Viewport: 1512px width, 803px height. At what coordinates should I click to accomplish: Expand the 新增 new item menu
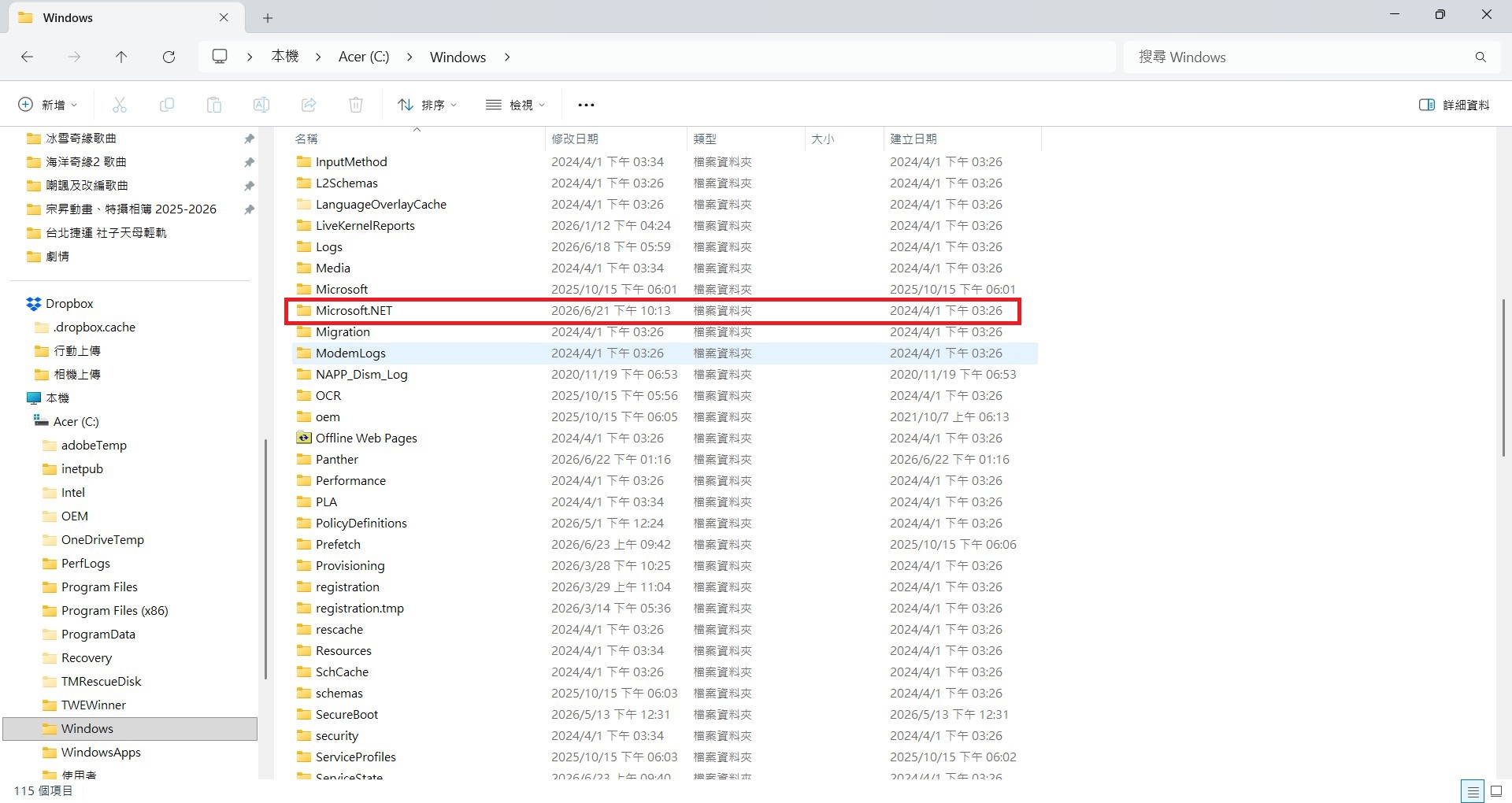(49, 105)
